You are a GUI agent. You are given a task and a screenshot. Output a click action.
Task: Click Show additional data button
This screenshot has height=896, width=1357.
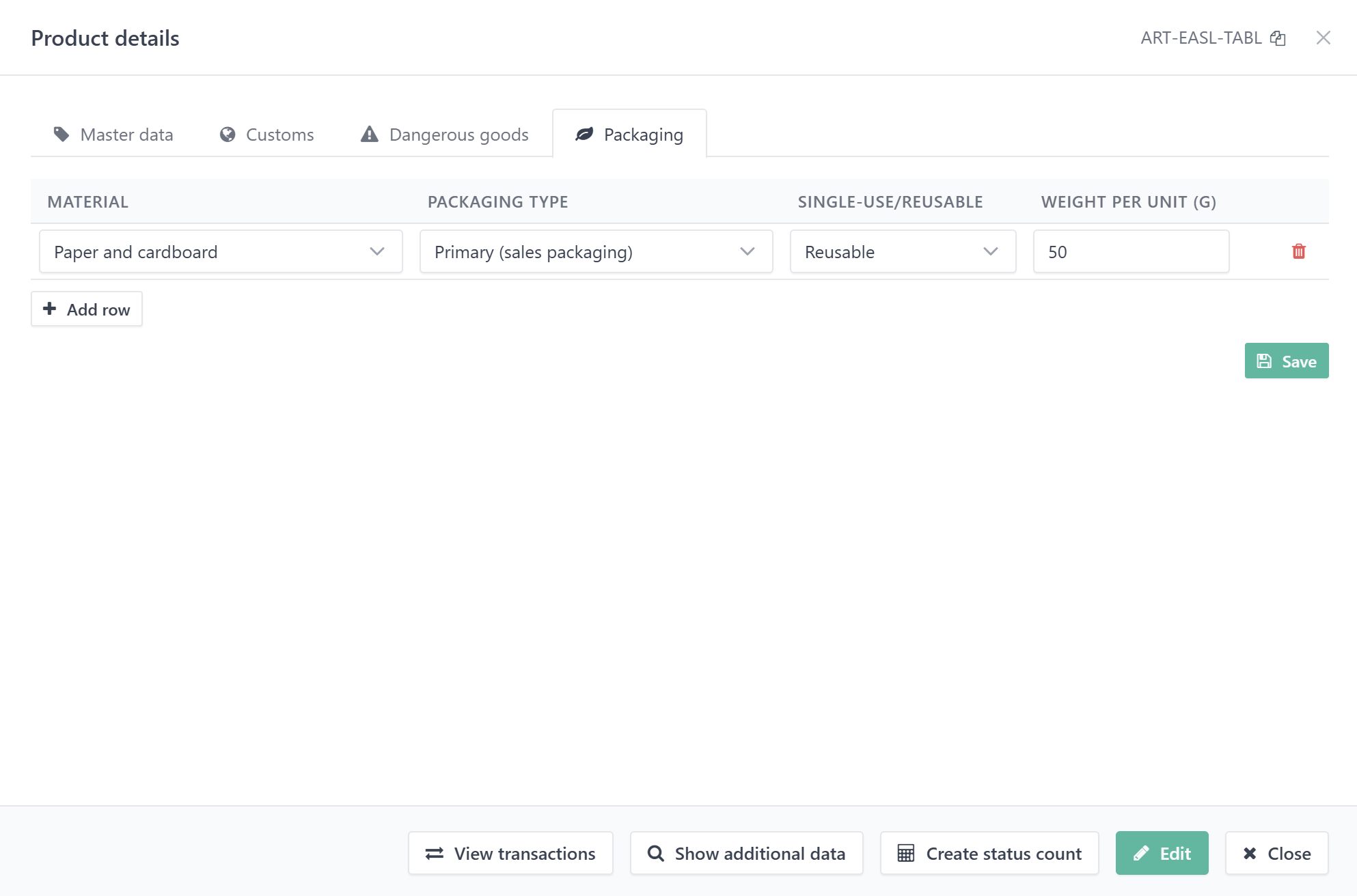[x=747, y=853]
